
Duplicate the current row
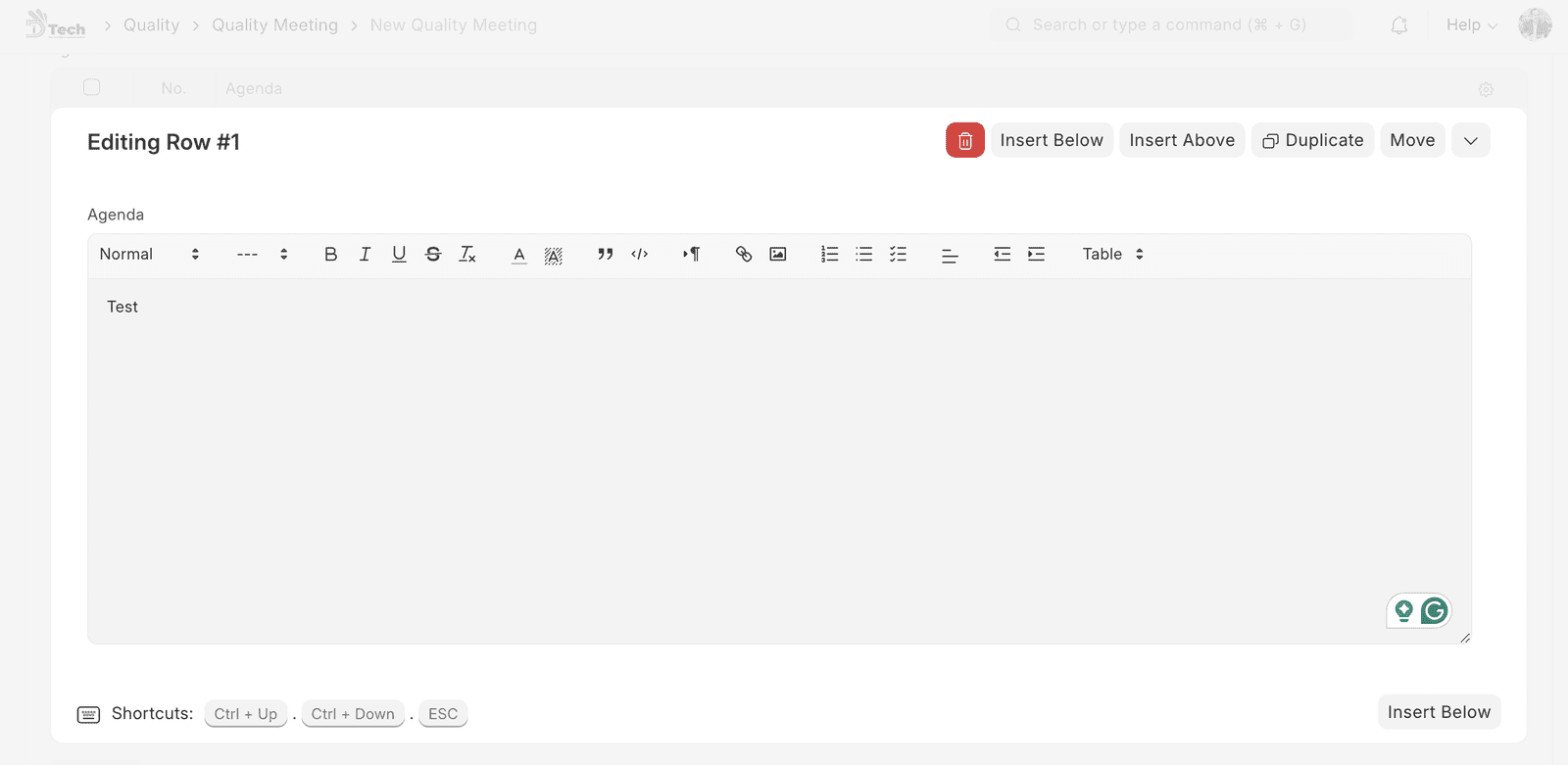(x=1312, y=140)
